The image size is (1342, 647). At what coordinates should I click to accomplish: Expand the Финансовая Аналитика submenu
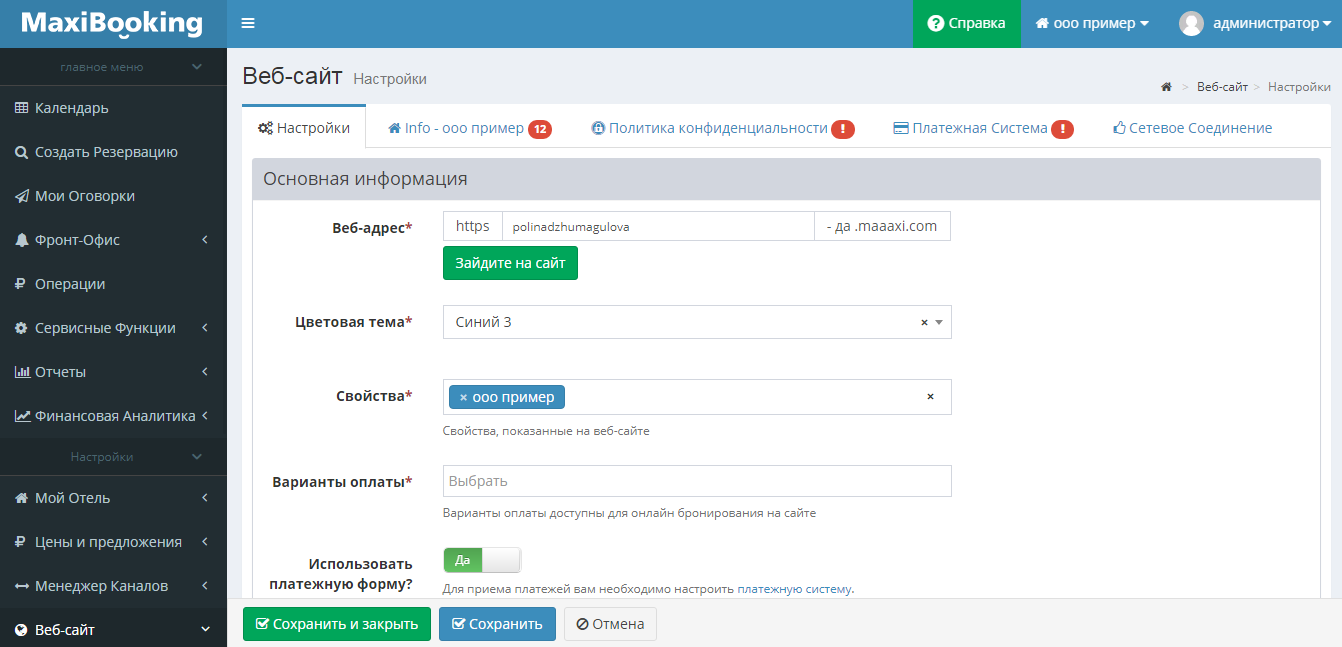tap(205, 416)
